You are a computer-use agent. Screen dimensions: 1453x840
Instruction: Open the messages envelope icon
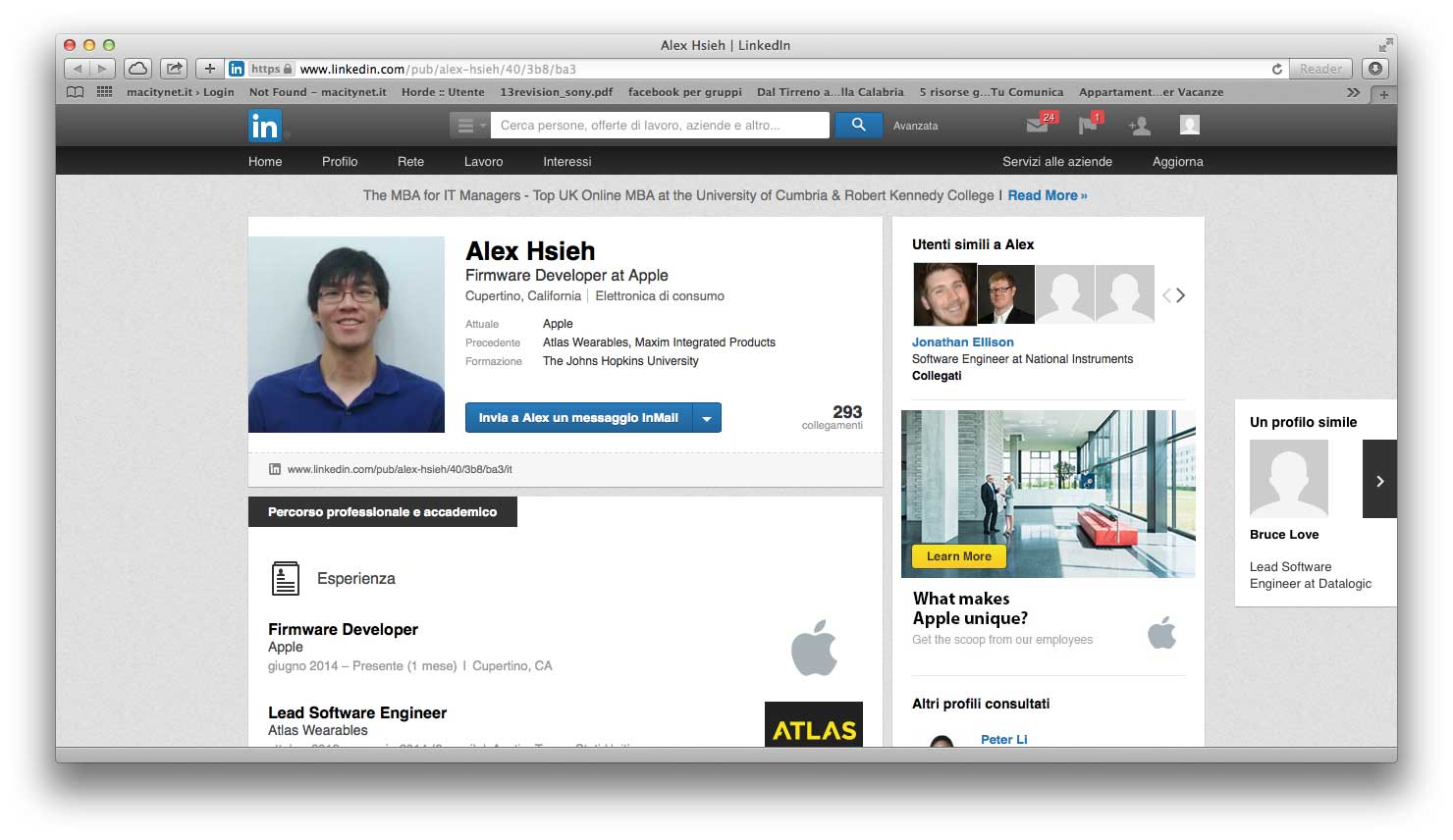[x=1038, y=125]
